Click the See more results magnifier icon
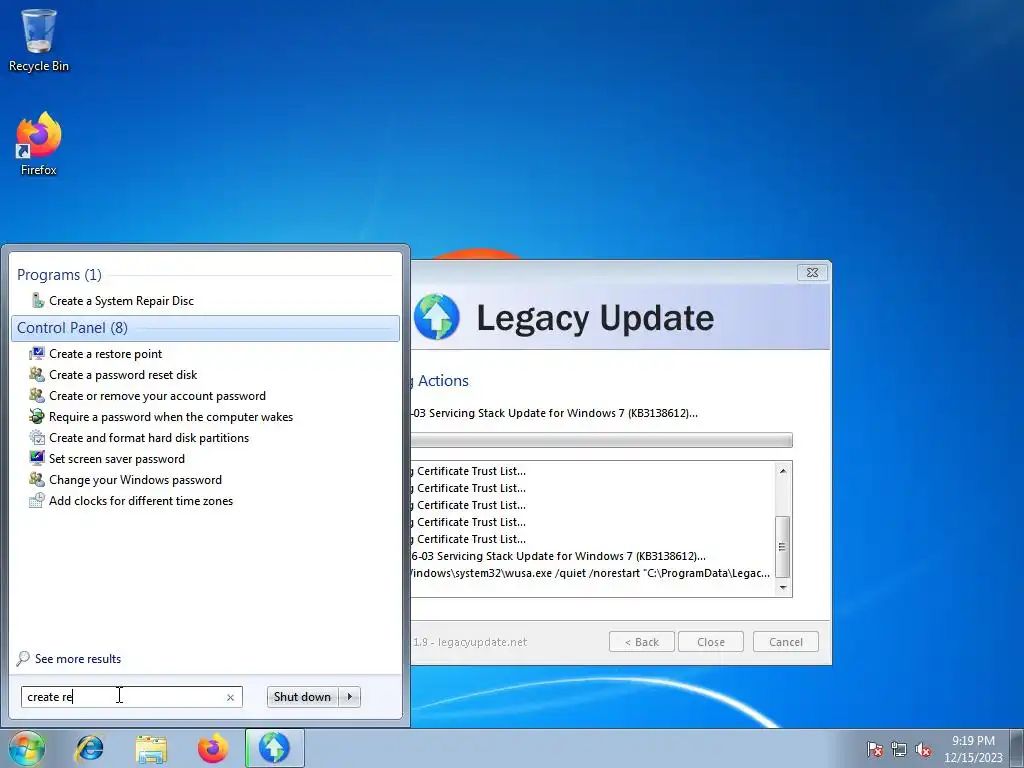Image resolution: width=1024 pixels, height=768 pixels. click(24, 658)
